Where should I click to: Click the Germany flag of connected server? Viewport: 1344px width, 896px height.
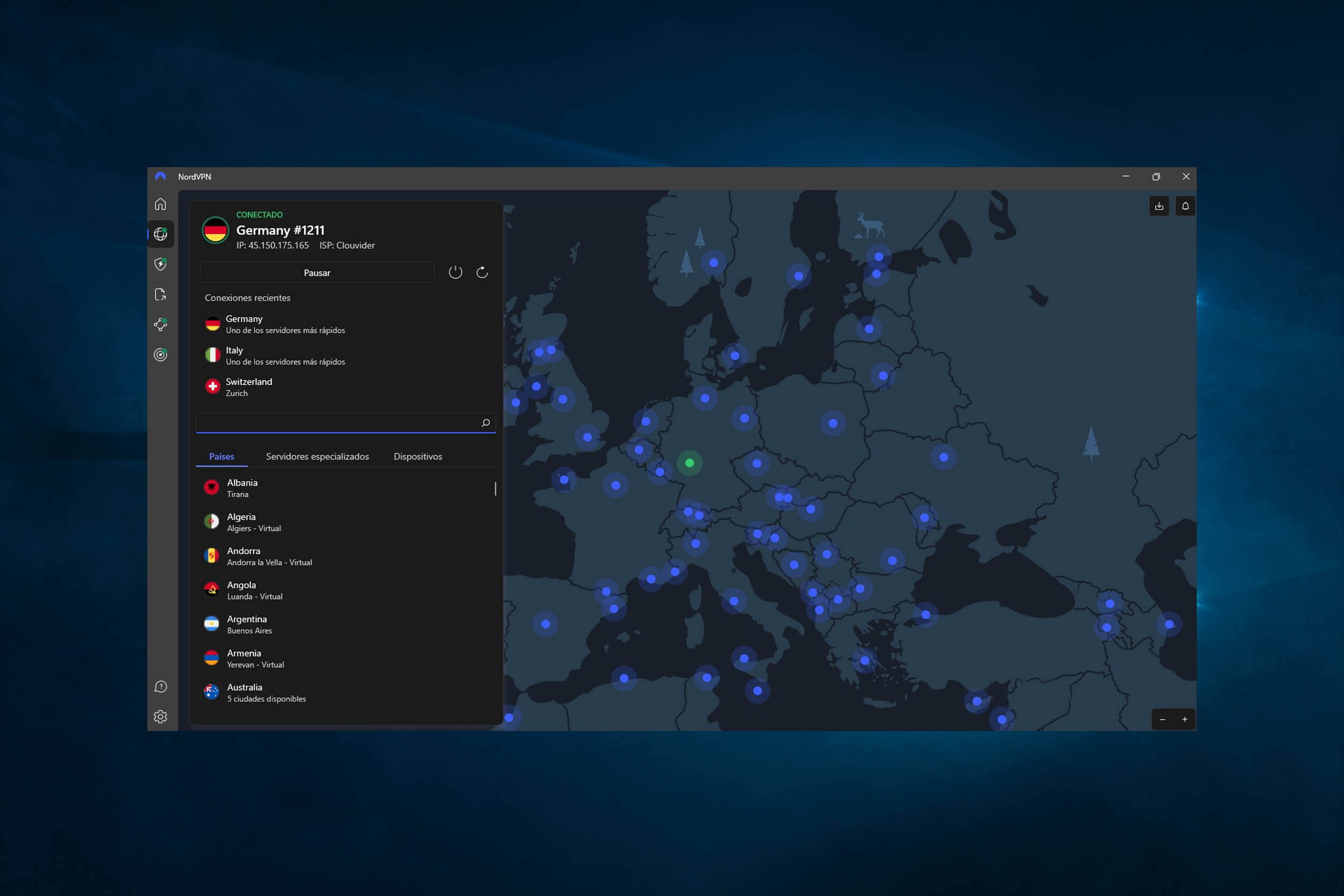click(216, 230)
